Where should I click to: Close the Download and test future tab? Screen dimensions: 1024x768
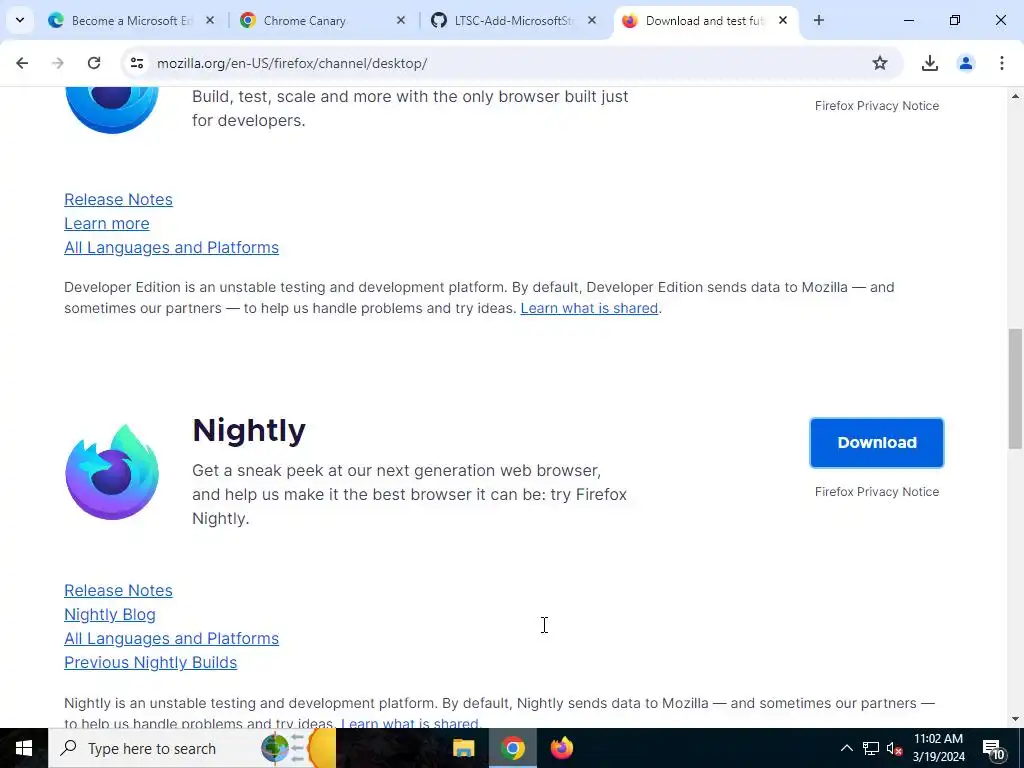click(782, 20)
